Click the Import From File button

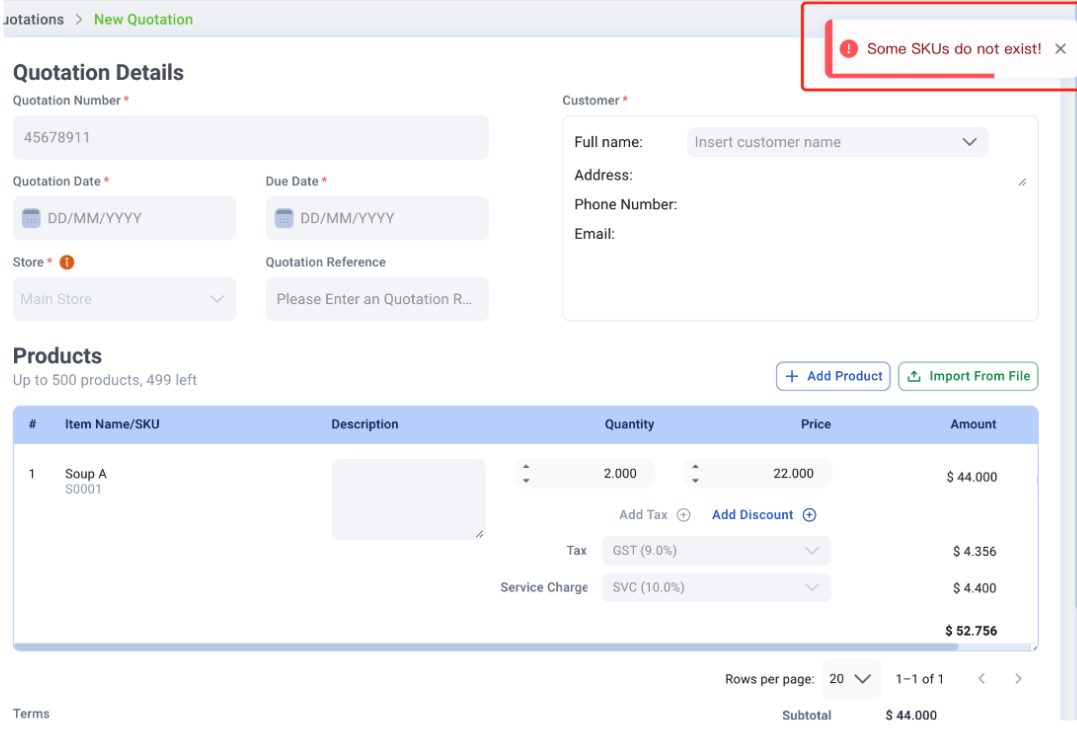click(x=968, y=376)
